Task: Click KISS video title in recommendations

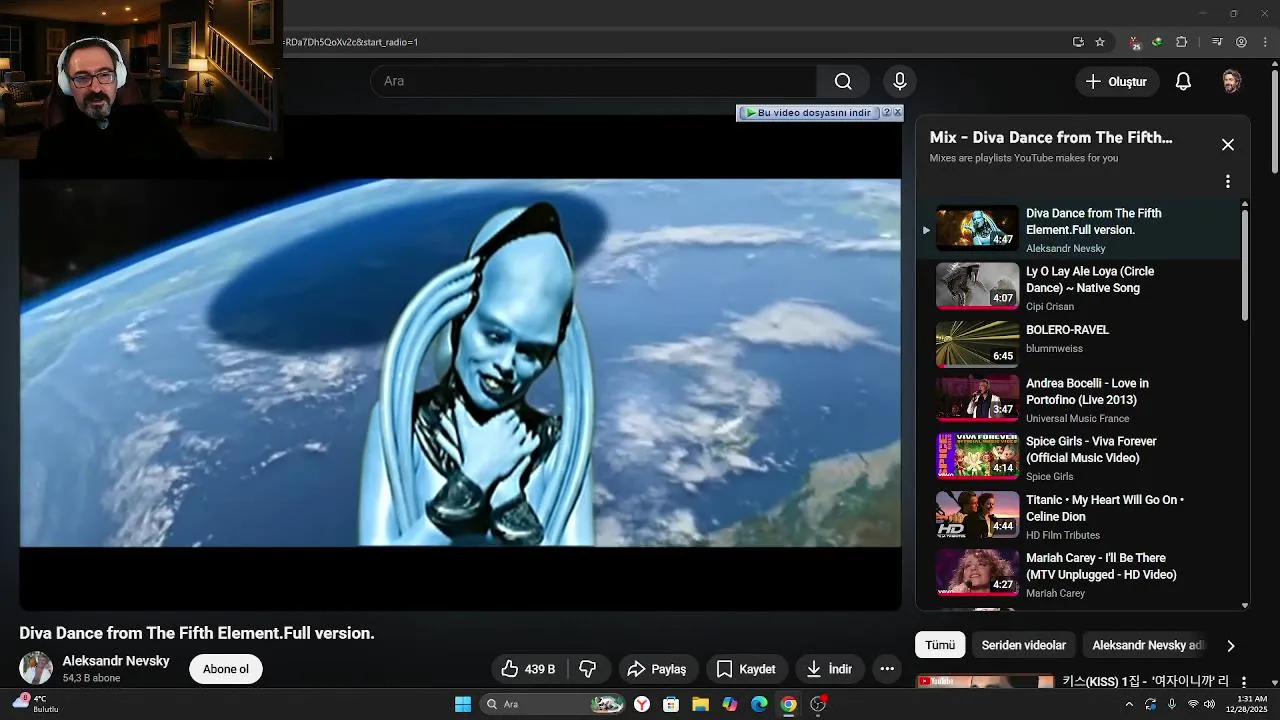Action: coord(1146,681)
